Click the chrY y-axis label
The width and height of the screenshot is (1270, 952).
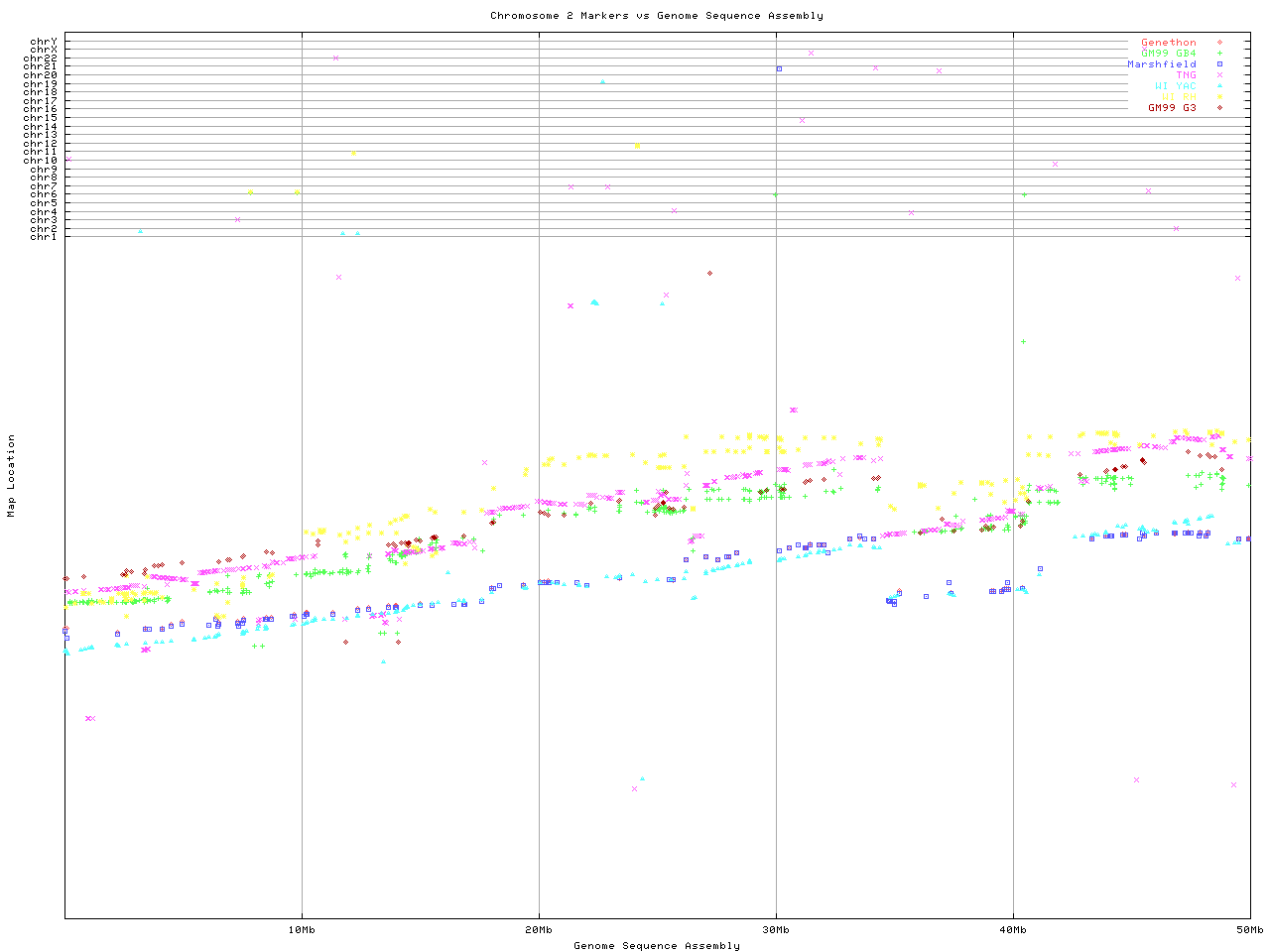click(x=44, y=42)
